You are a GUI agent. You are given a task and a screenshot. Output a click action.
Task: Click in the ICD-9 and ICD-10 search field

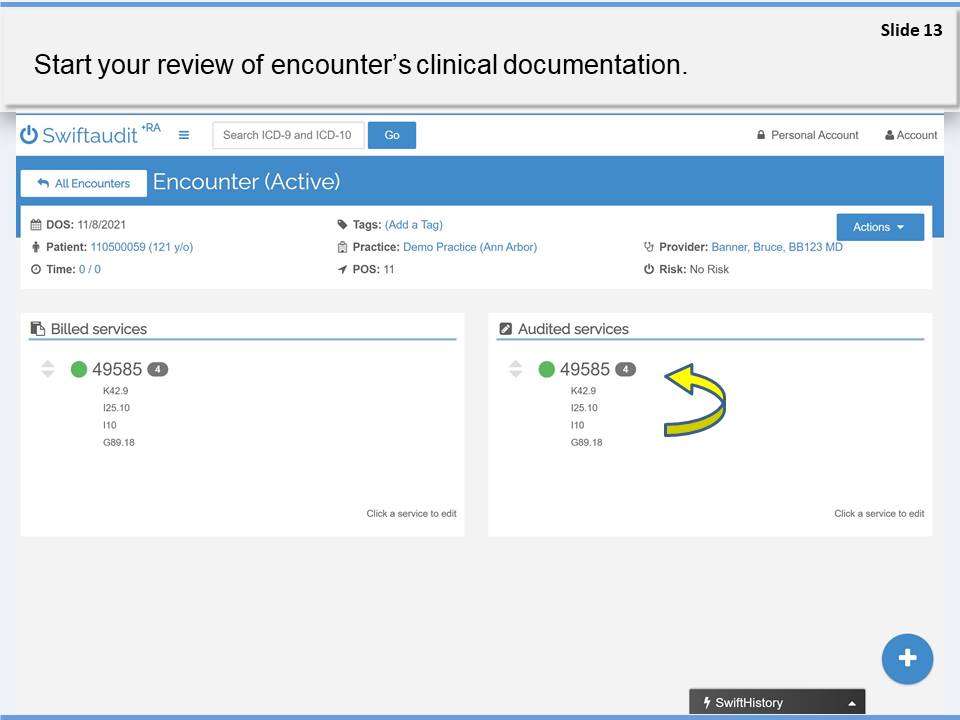point(288,135)
